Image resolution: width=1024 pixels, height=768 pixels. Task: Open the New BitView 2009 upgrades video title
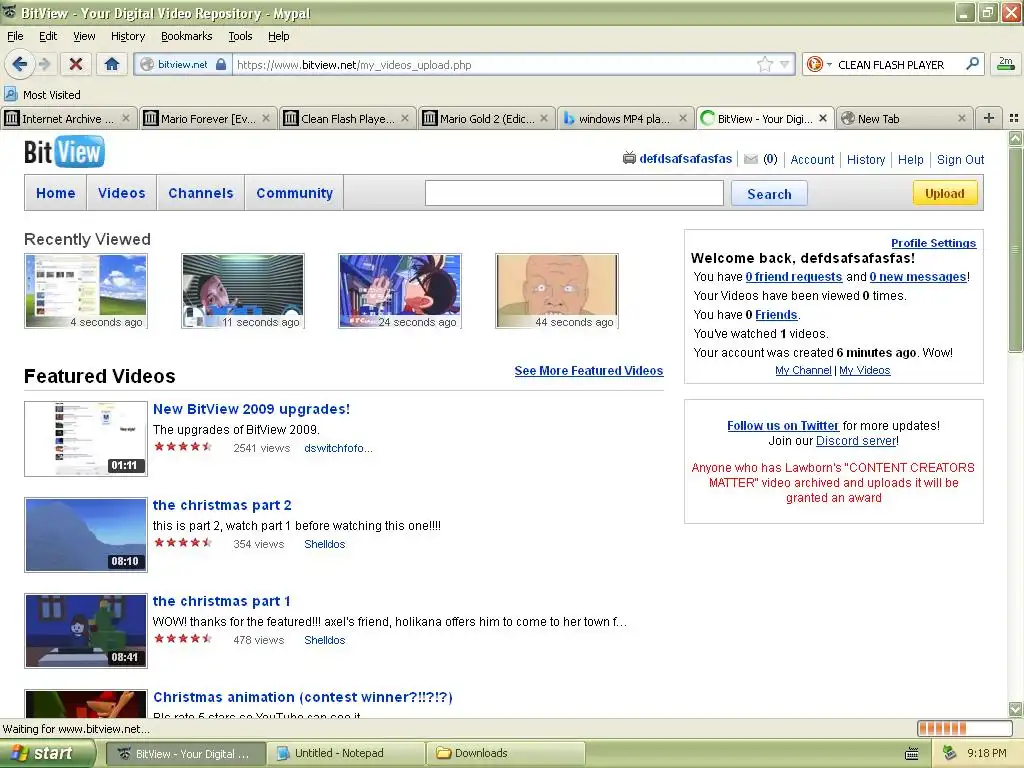251,409
